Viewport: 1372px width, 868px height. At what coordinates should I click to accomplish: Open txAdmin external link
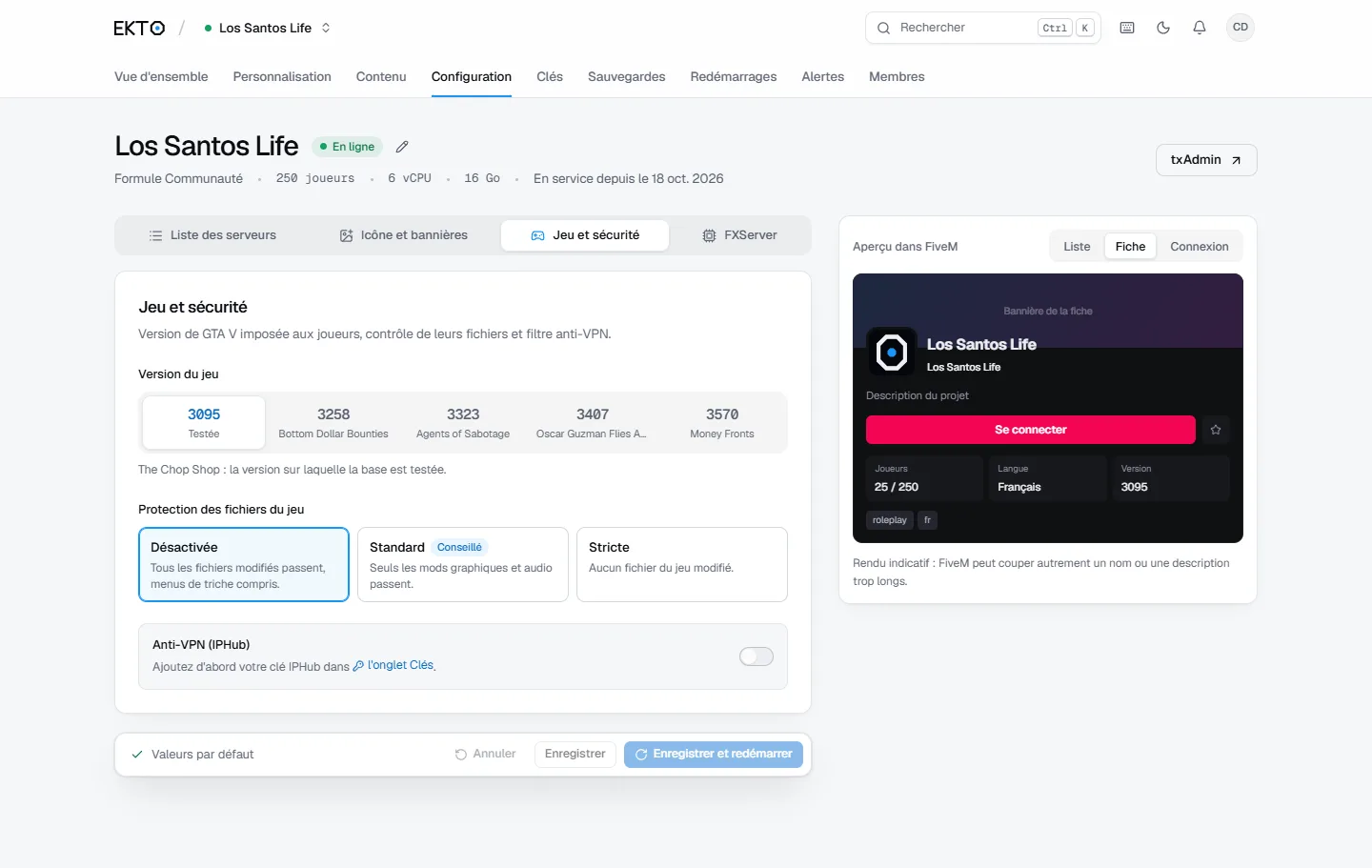(x=1206, y=160)
